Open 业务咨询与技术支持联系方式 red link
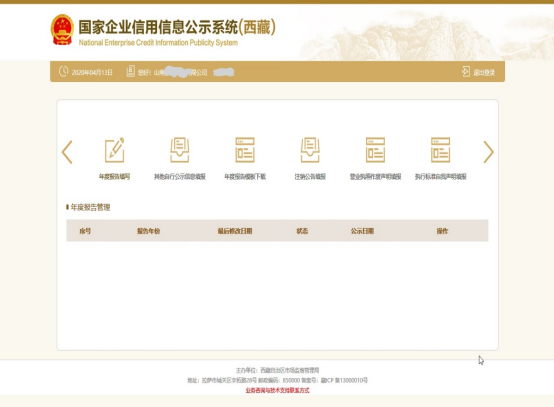The image size is (554, 407). pyautogui.click(x=277, y=390)
